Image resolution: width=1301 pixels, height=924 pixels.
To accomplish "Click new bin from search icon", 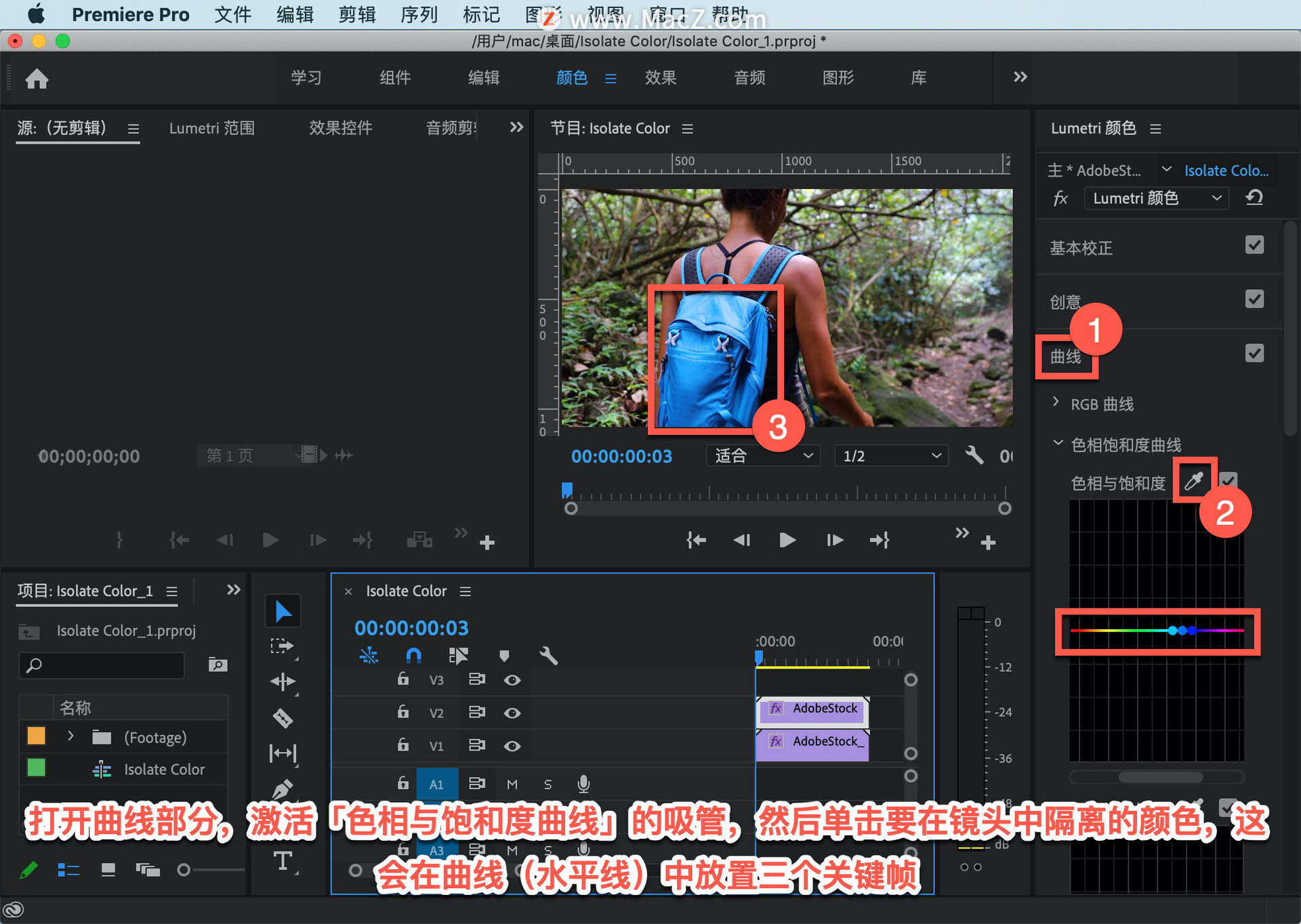I will [218, 665].
